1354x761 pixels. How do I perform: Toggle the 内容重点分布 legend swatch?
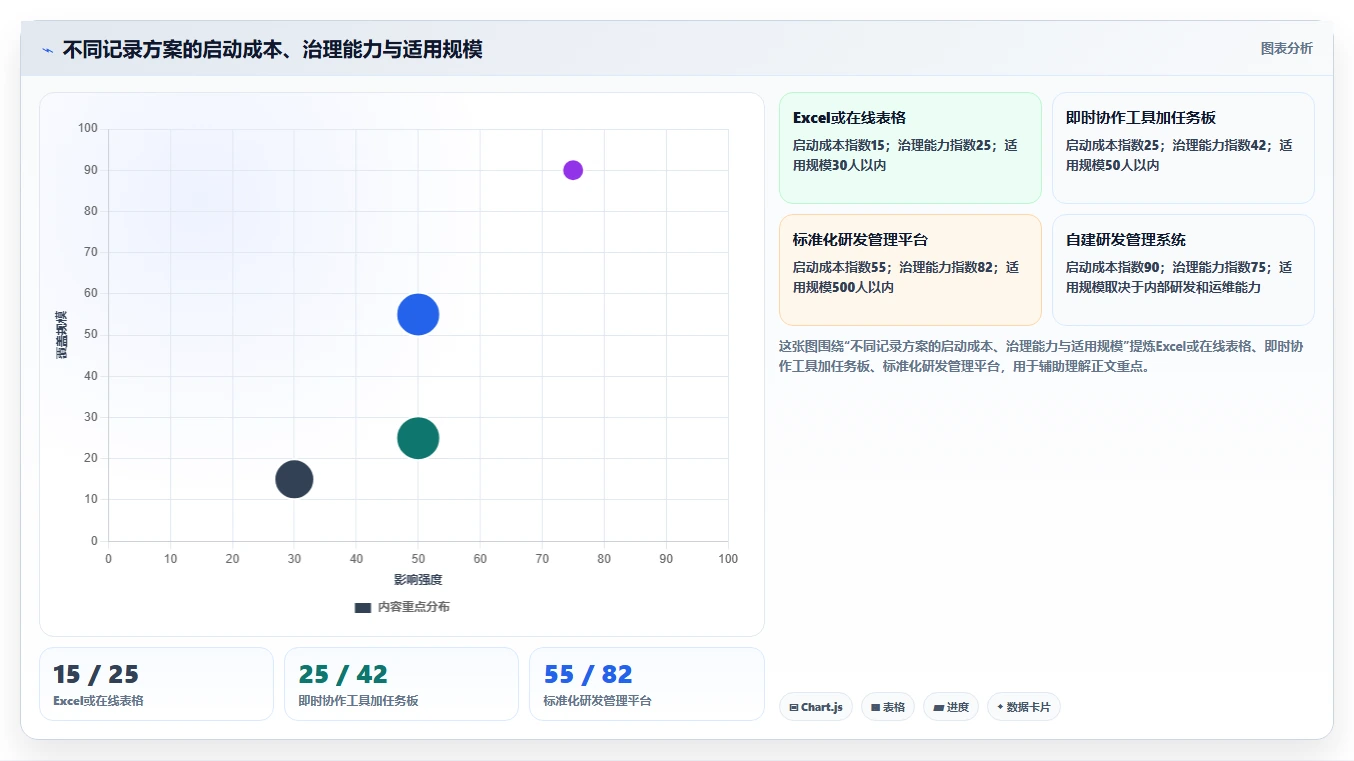pos(363,607)
